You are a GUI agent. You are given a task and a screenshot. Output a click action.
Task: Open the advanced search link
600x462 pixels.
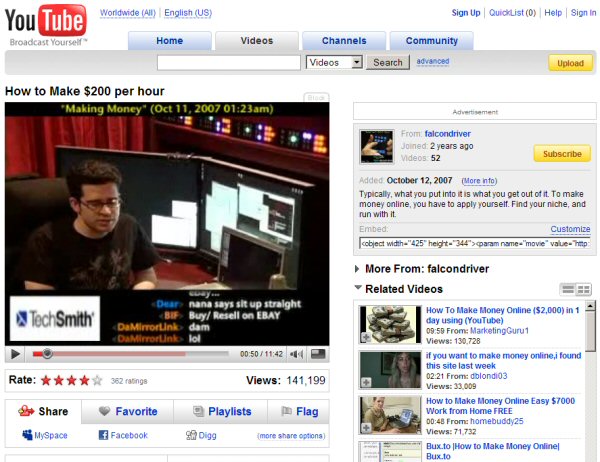coord(433,61)
